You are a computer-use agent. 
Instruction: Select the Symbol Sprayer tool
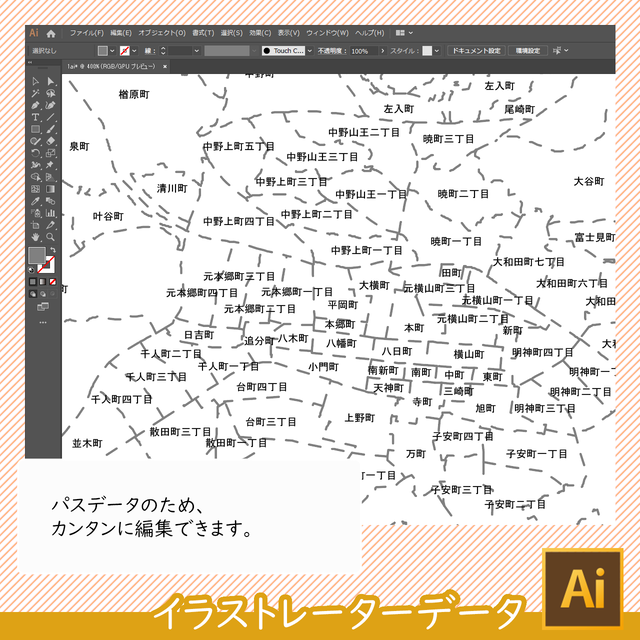coord(36,213)
